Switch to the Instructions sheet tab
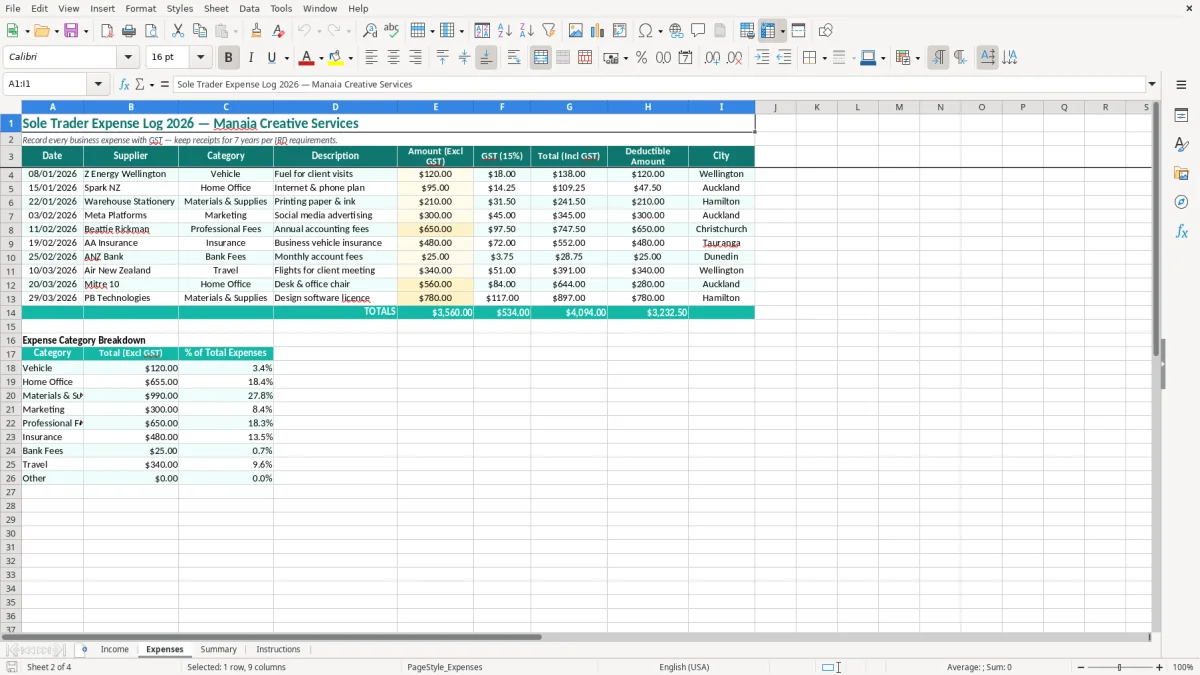Screen dimensions: 1200x675 click(278, 650)
